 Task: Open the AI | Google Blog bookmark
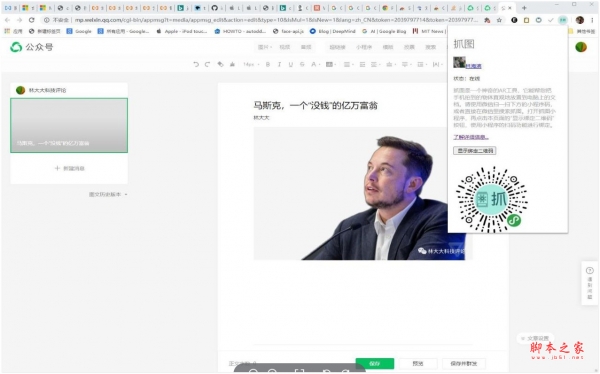point(384,31)
